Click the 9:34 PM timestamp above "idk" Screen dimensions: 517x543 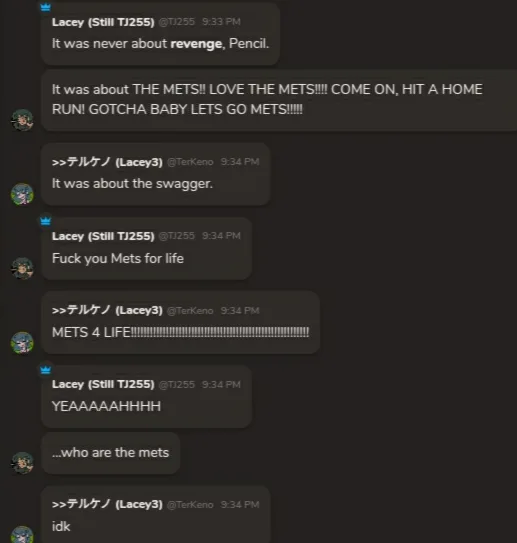pos(240,505)
